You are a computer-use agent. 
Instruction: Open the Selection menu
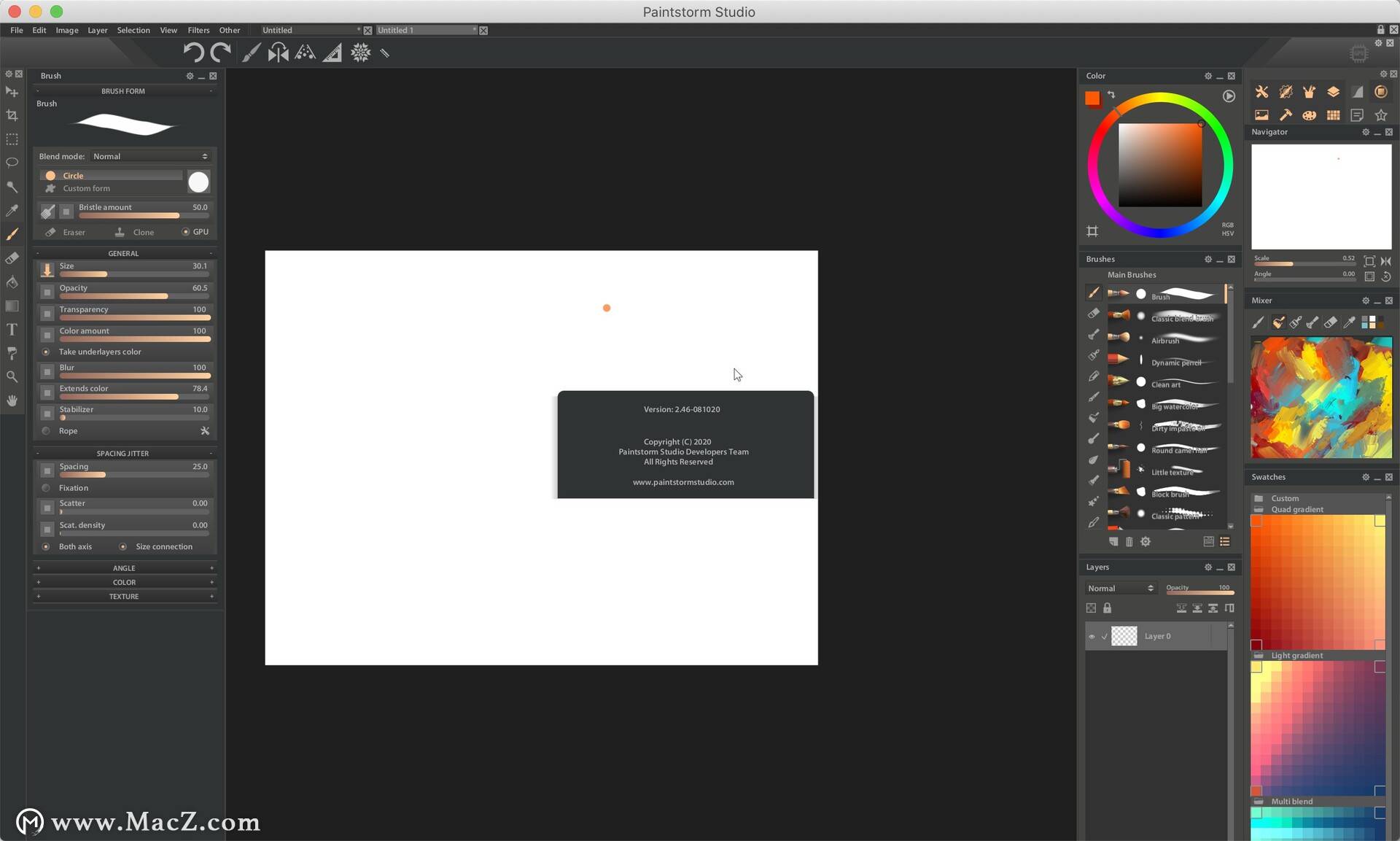133,30
